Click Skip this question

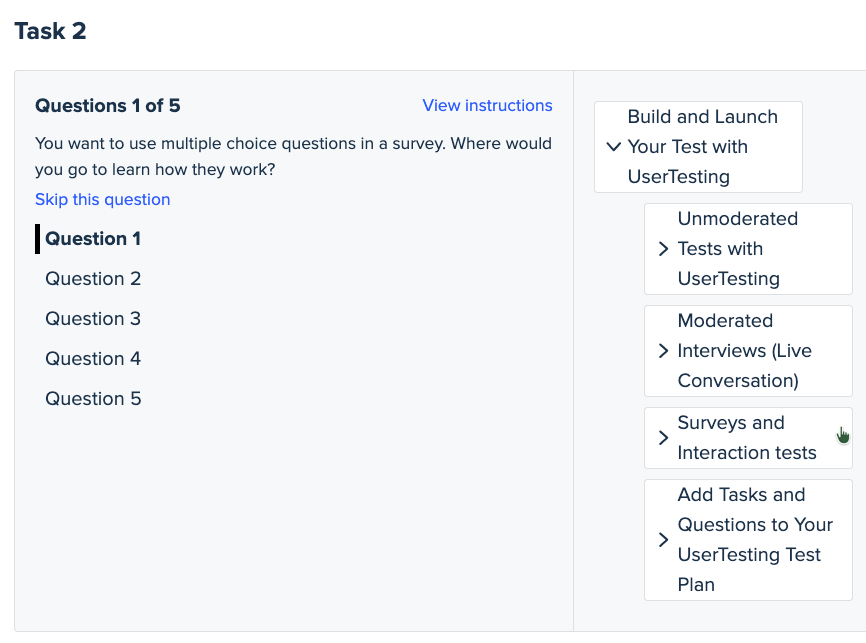coord(102,199)
